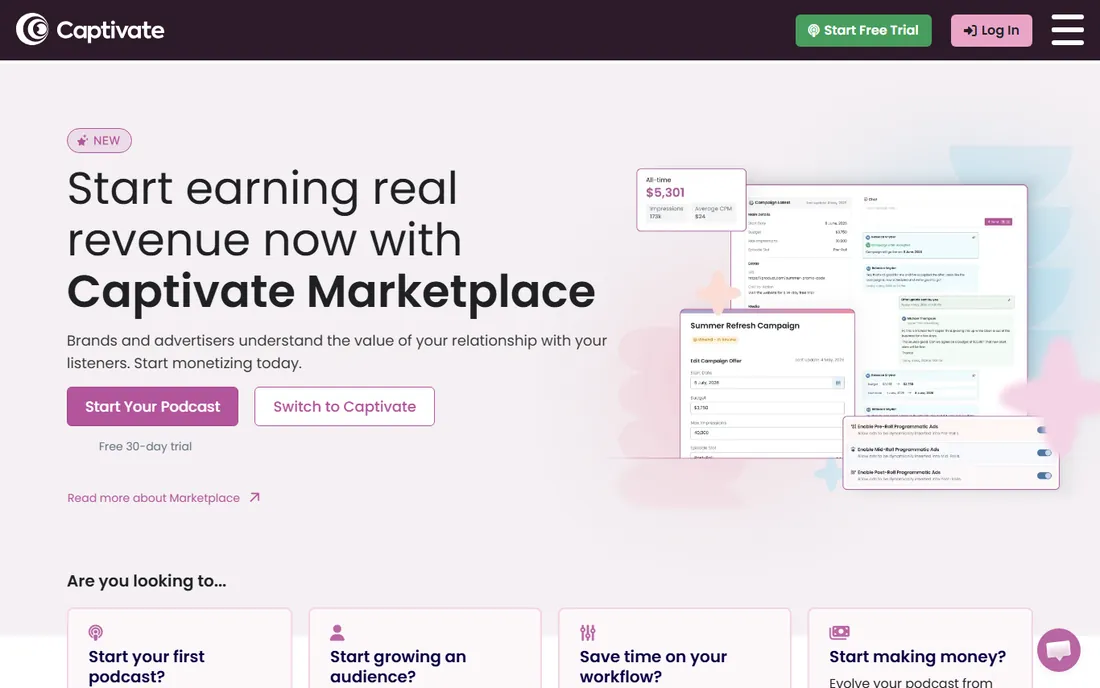Click the person icon on audience card
The width and height of the screenshot is (1100, 688).
[337, 633]
